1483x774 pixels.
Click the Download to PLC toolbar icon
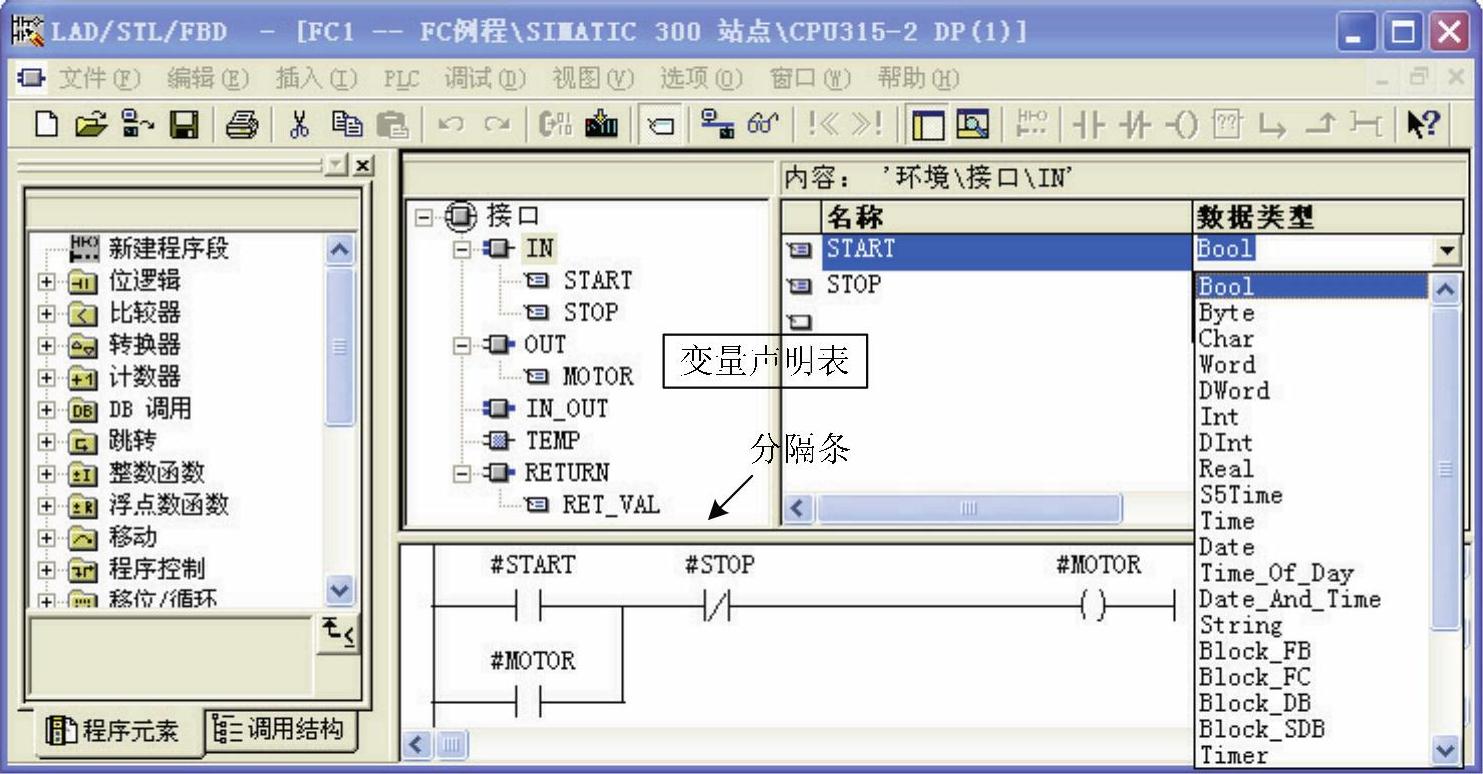click(602, 124)
